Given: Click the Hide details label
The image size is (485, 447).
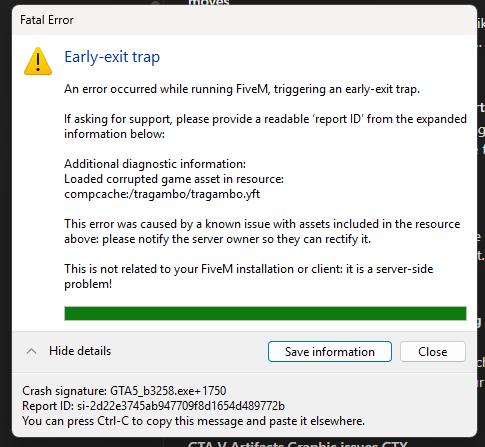Looking at the screenshot, I should point(80,351).
